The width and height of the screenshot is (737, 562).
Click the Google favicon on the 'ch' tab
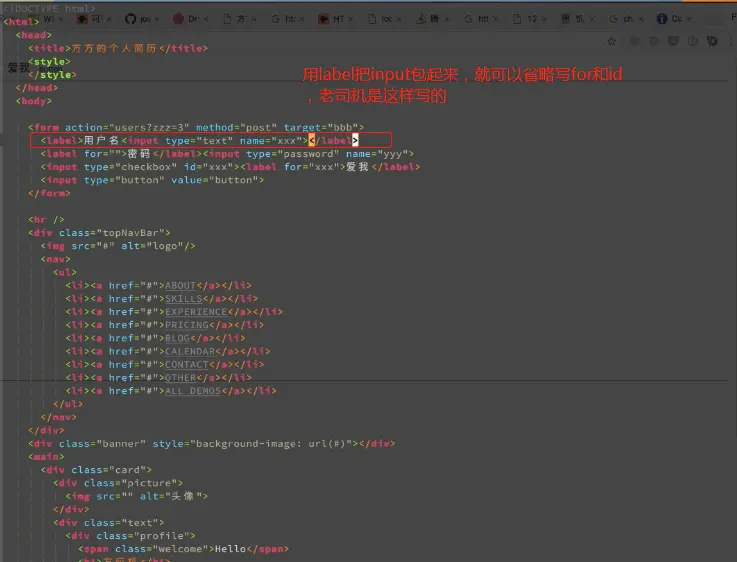pos(613,19)
